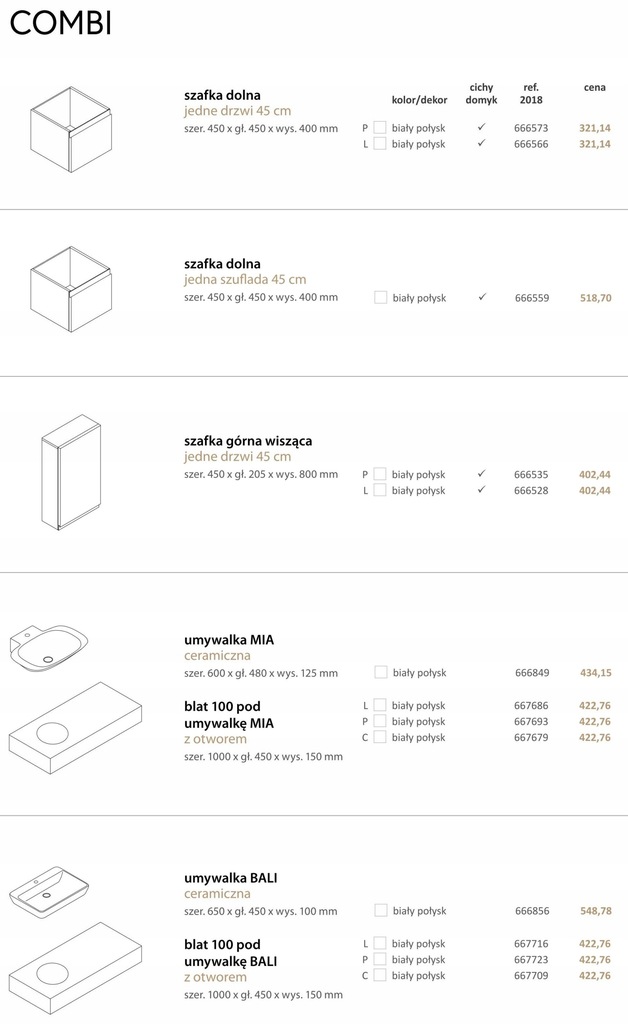Tick the P variant box for ref 667723
628x1024 pixels.
(x=380, y=959)
